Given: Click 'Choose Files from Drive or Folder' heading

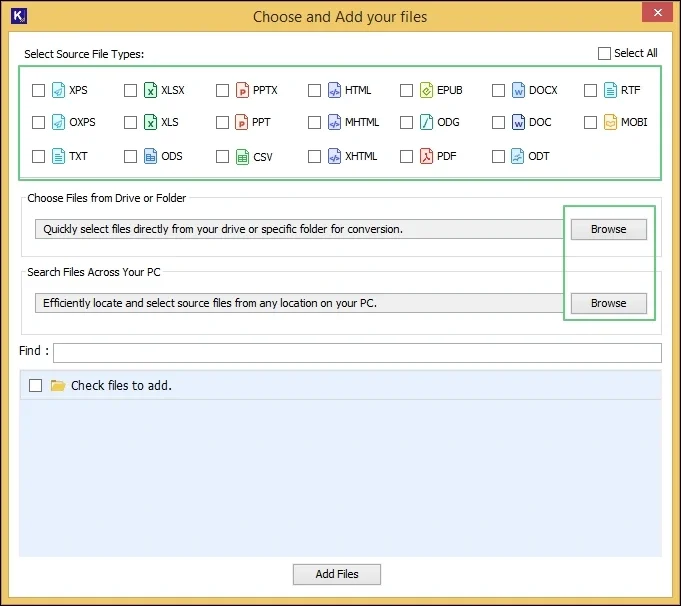Looking at the screenshot, I should coord(106,198).
